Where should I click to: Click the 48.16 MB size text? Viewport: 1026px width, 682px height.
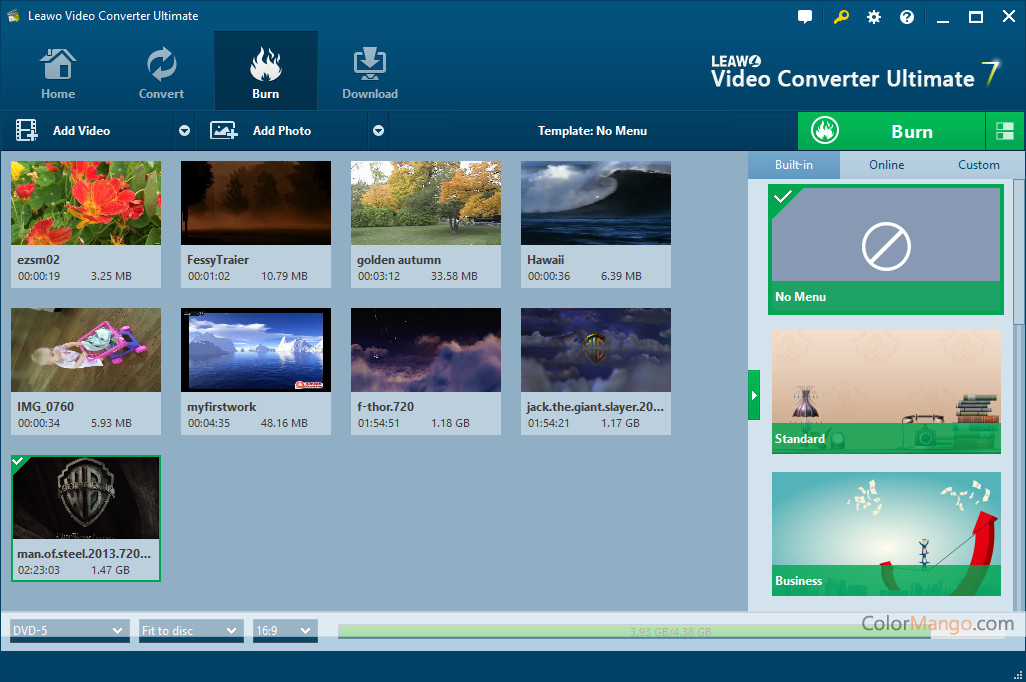tap(284, 423)
